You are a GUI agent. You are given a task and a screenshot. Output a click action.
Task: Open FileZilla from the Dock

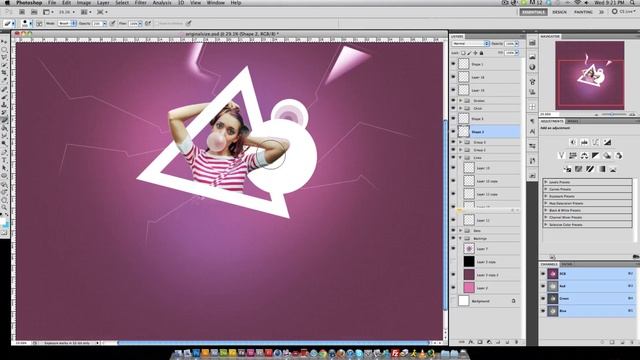395,353
